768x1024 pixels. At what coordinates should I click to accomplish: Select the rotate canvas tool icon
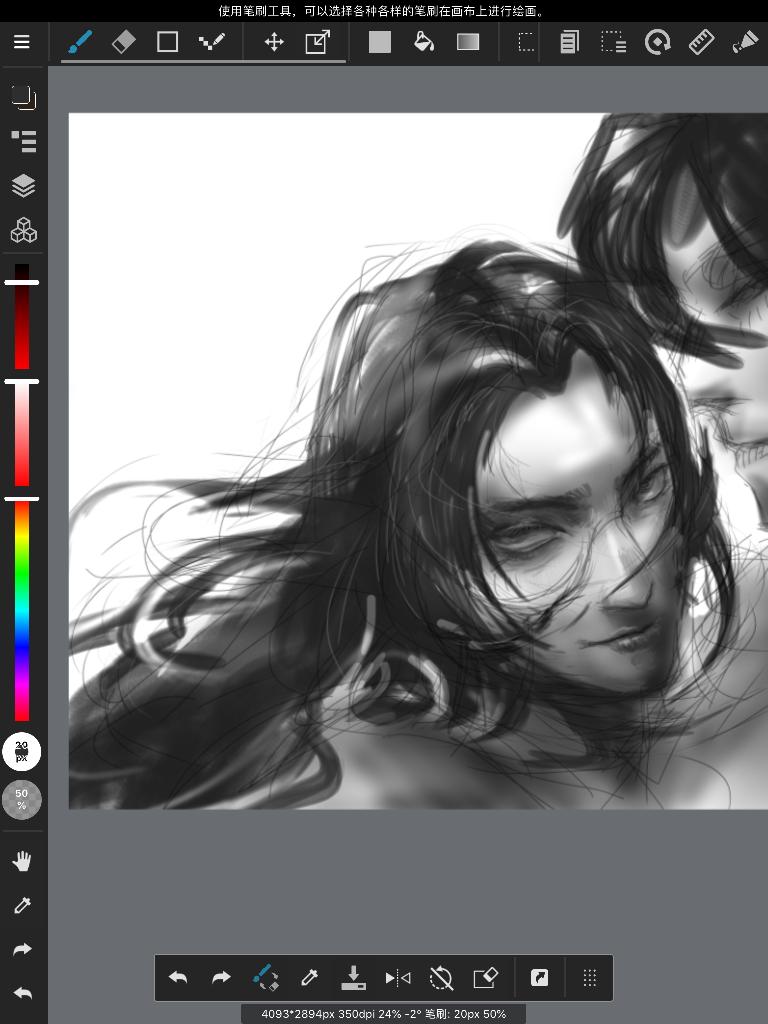pyautogui.click(x=657, y=42)
